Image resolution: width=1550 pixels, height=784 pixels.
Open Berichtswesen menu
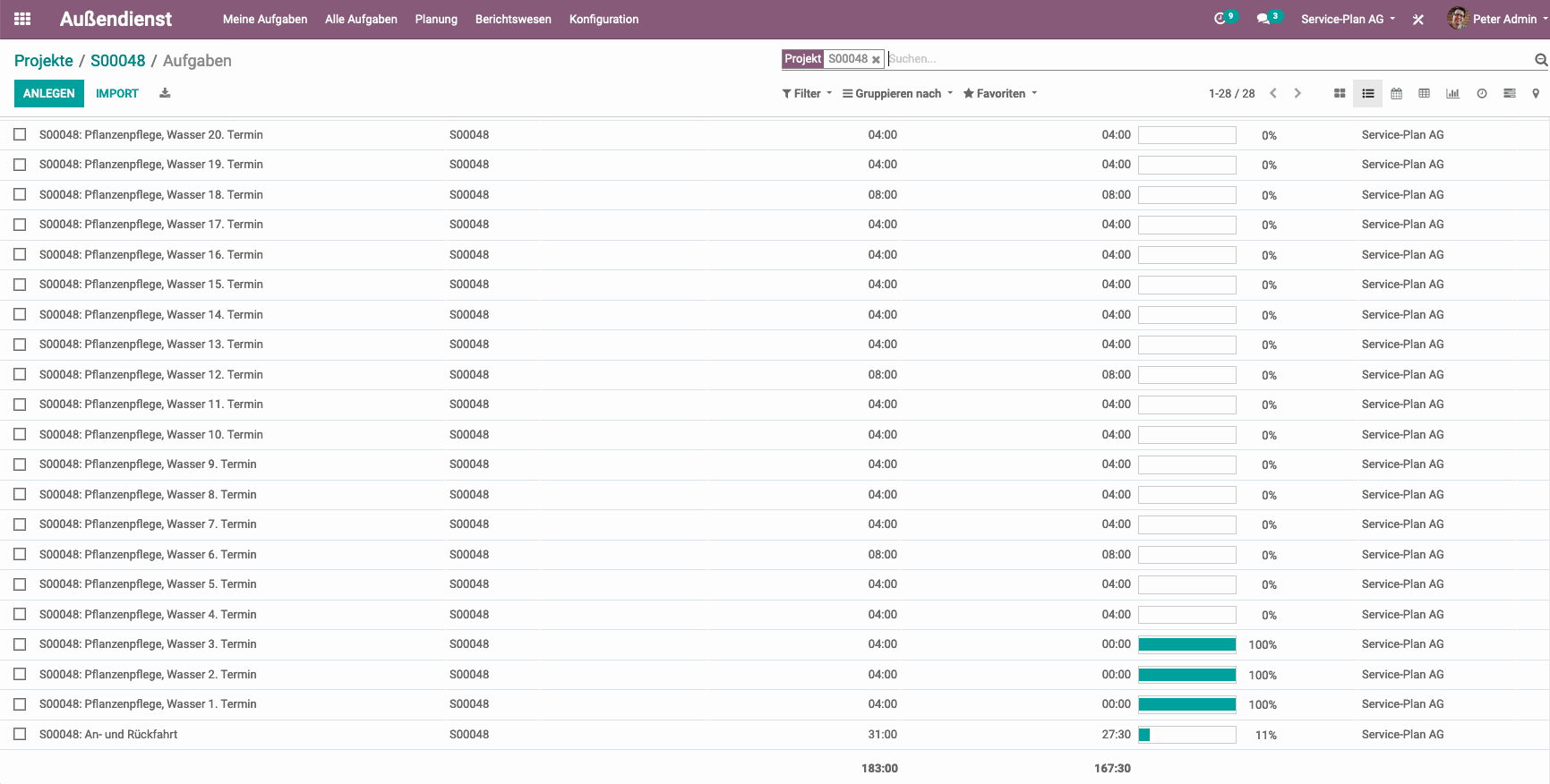[513, 19]
